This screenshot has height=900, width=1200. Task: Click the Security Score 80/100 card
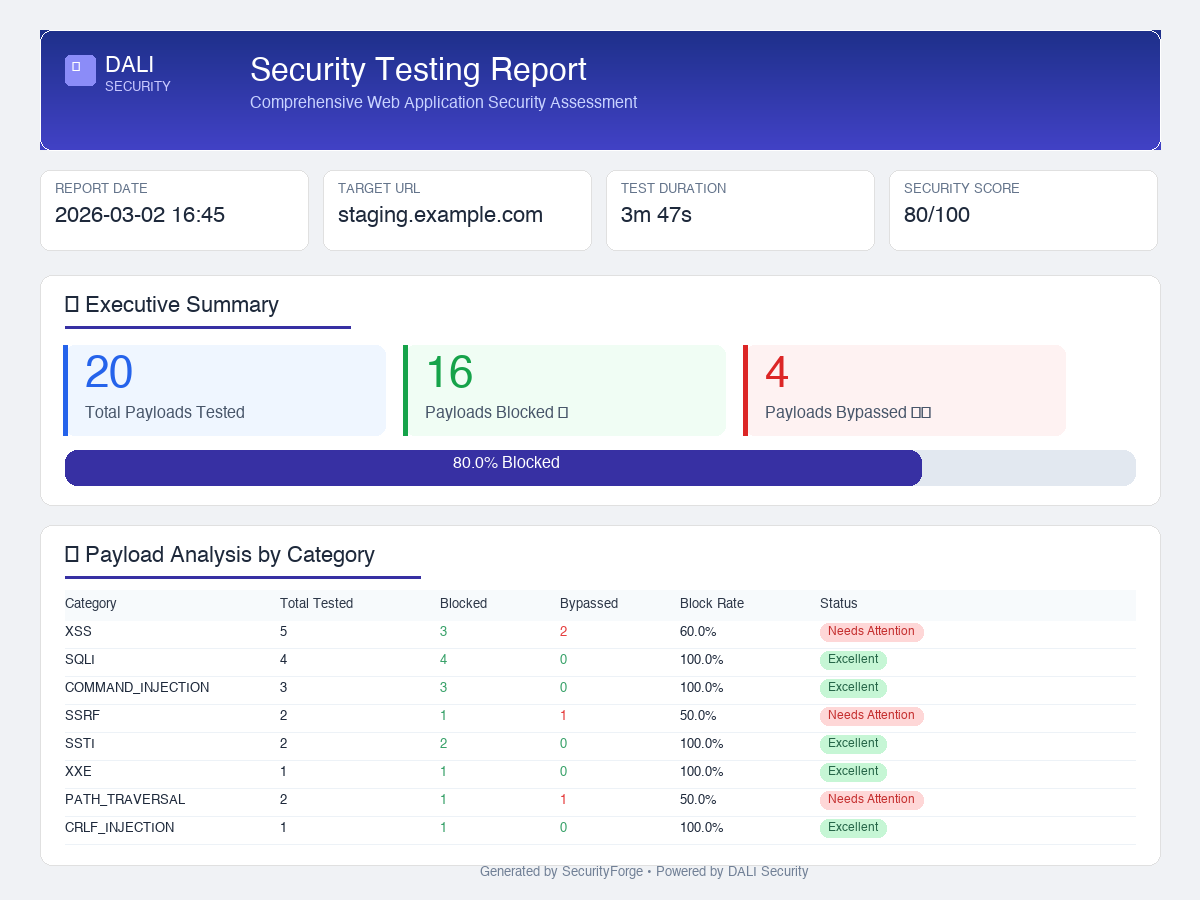[x=1023, y=210]
